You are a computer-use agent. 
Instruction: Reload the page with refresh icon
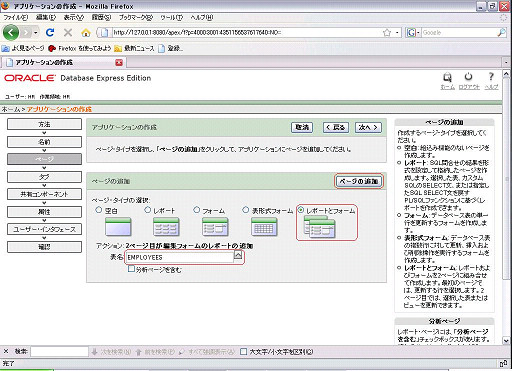tap(50, 33)
